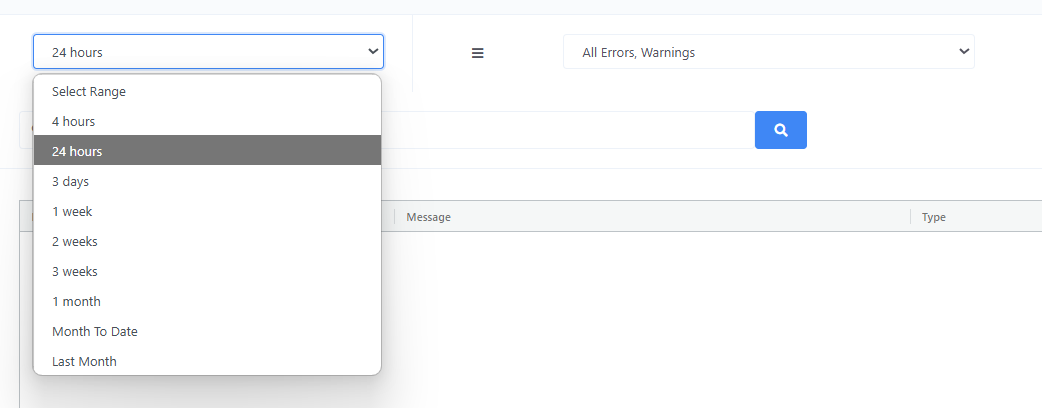Image resolution: width=1042 pixels, height=408 pixels.
Task: Select the 4 hours range option
Action: click(207, 122)
